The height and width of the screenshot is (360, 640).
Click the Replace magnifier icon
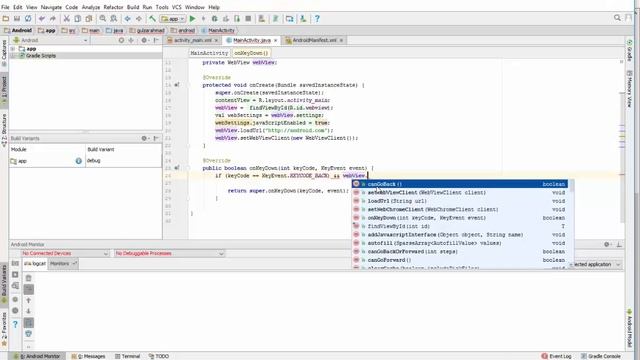(x=114, y=19)
